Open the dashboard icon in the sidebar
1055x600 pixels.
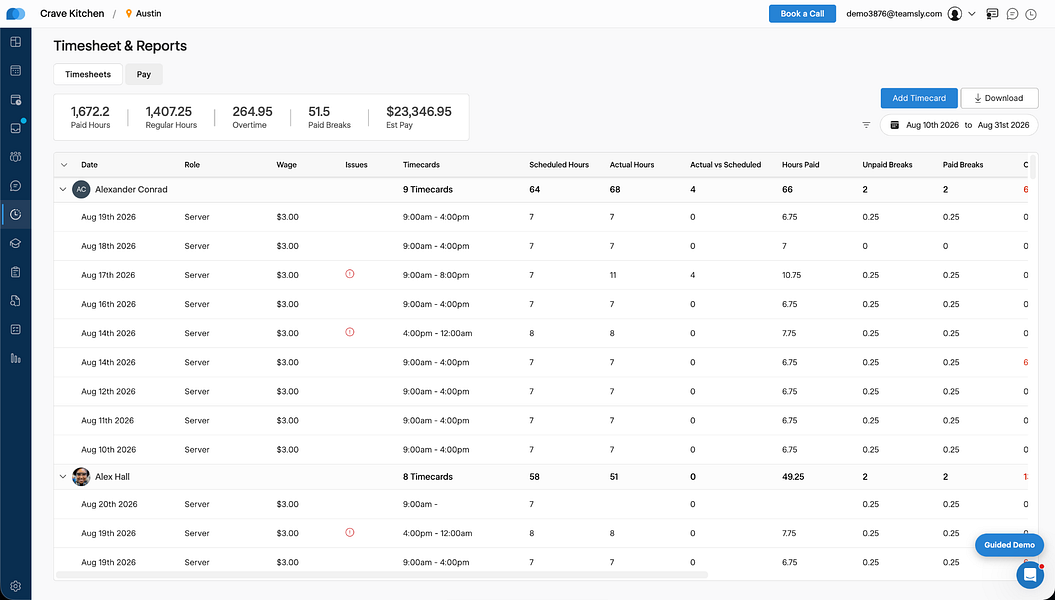tap(15, 42)
